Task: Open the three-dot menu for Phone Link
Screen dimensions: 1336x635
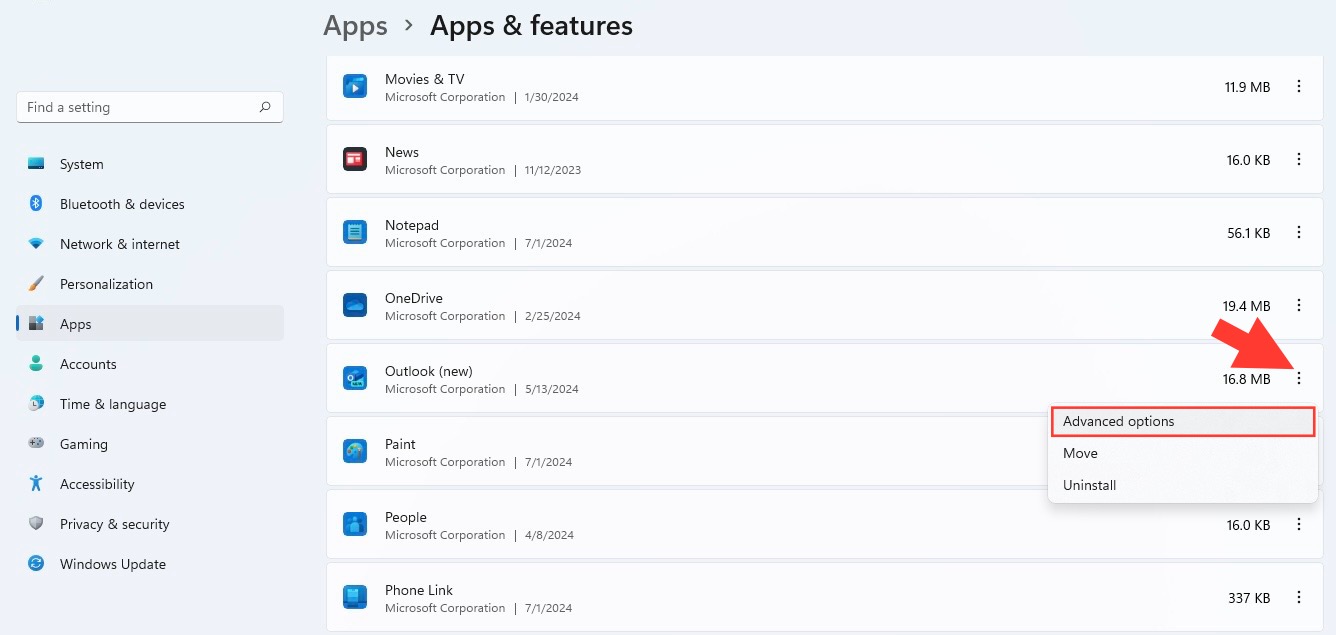Action: tap(1299, 598)
